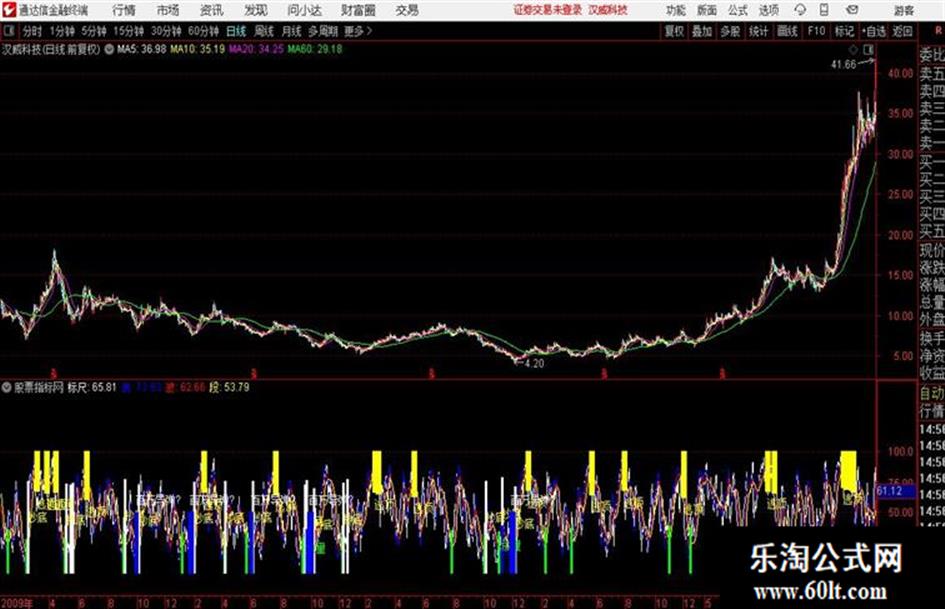Viewport: 945px width, 609px height.
Task: Open the 市场 menu
Action: pos(168,10)
